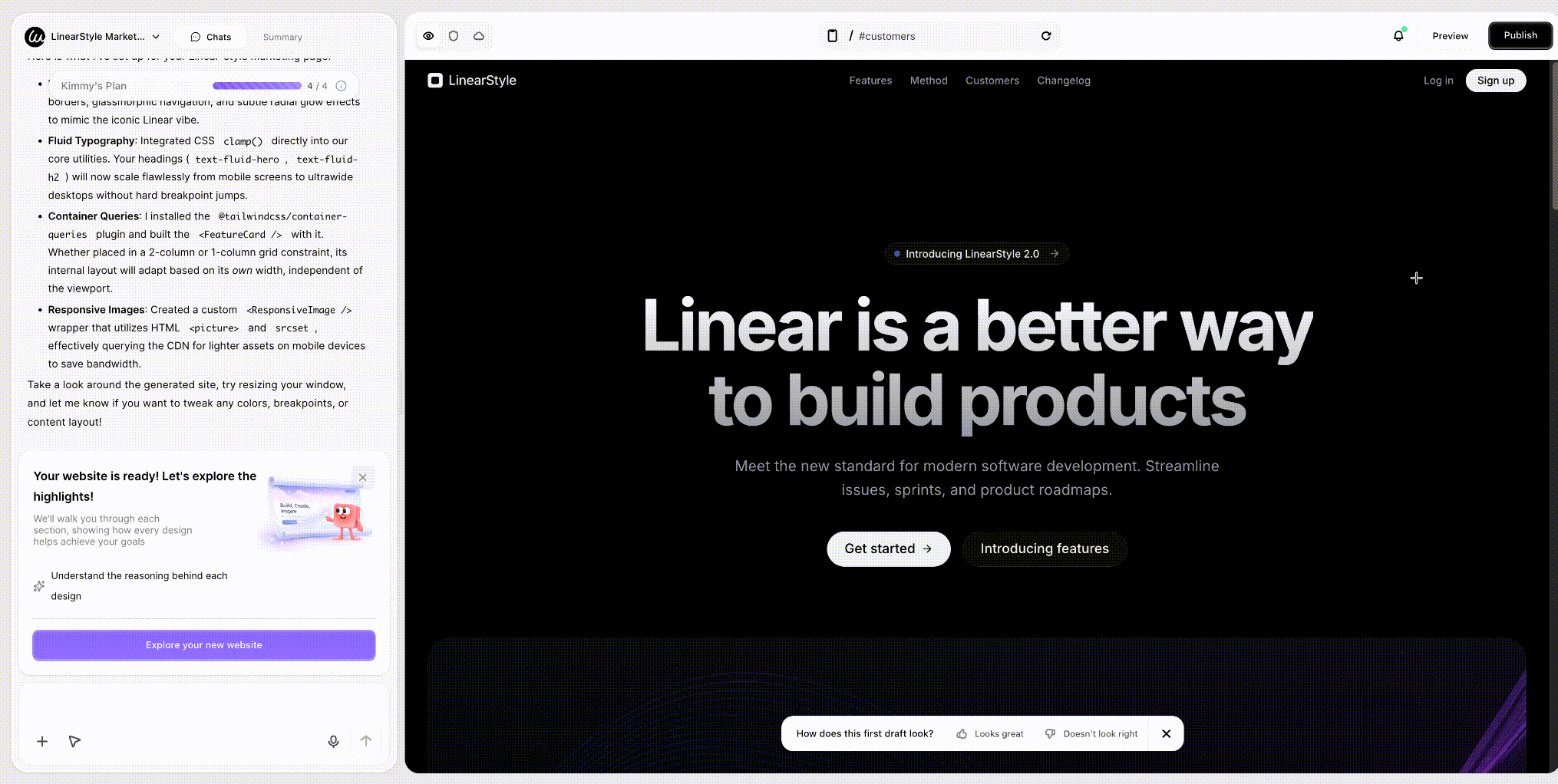1558x784 pixels.
Task: Open the shield security icon
Action: pos(454,36)
